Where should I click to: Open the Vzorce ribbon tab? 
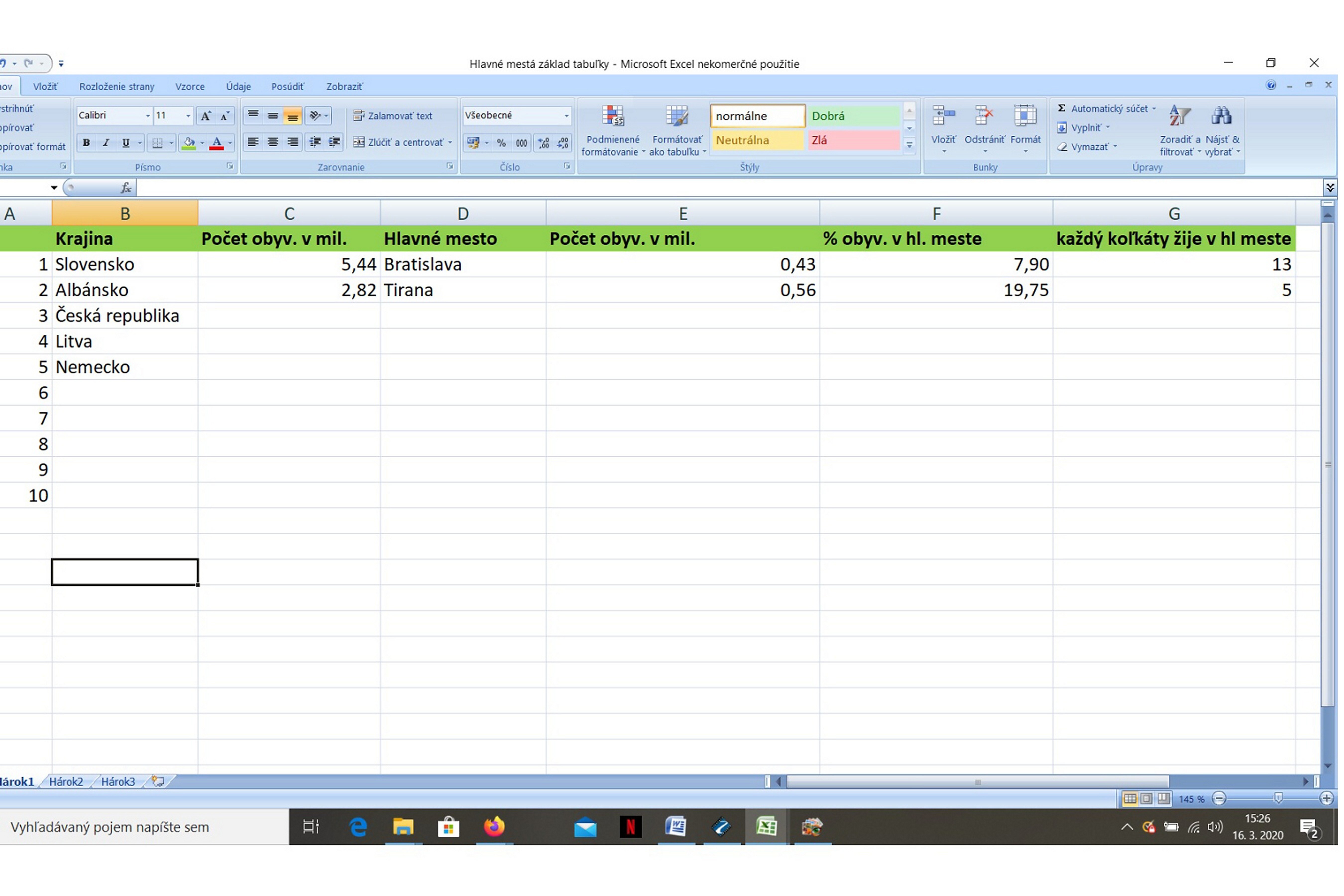pos(190,87)
